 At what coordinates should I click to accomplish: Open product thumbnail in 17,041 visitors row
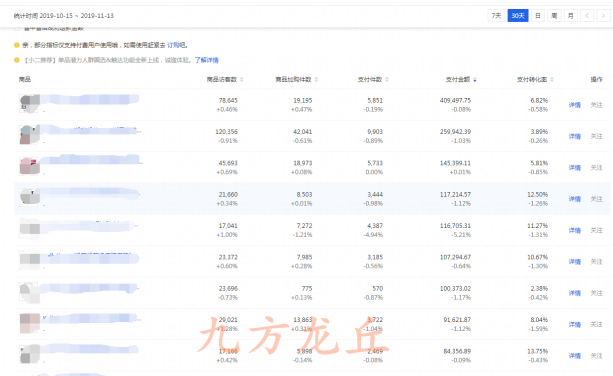29,229
